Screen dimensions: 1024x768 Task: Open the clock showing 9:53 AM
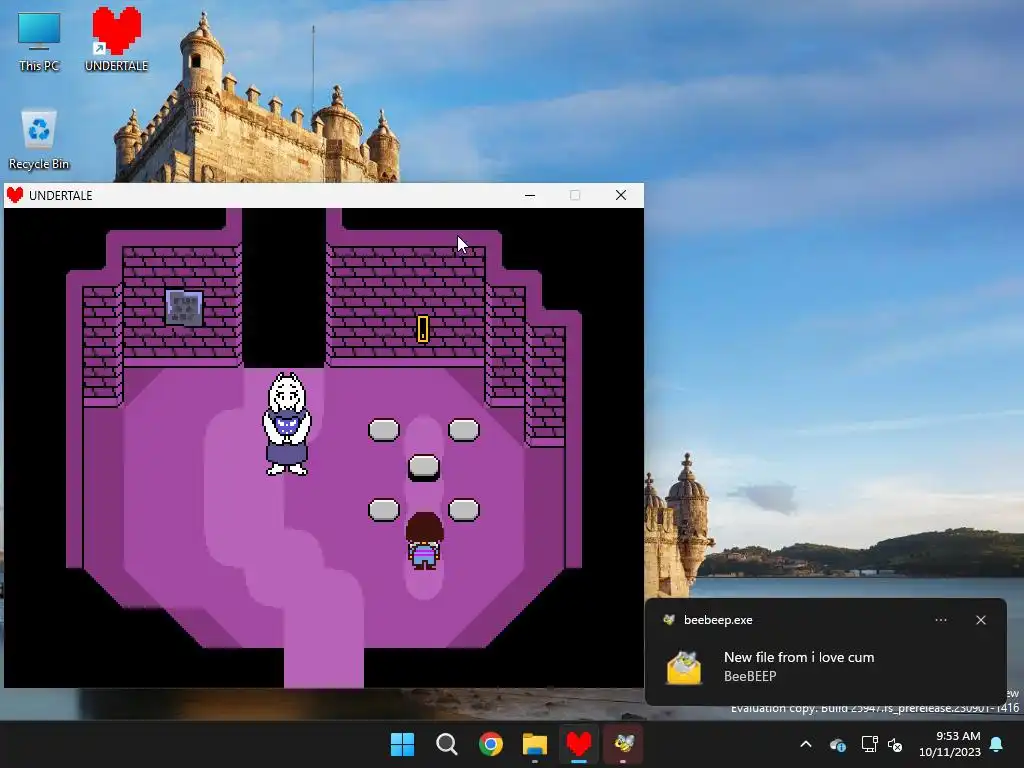950,744
